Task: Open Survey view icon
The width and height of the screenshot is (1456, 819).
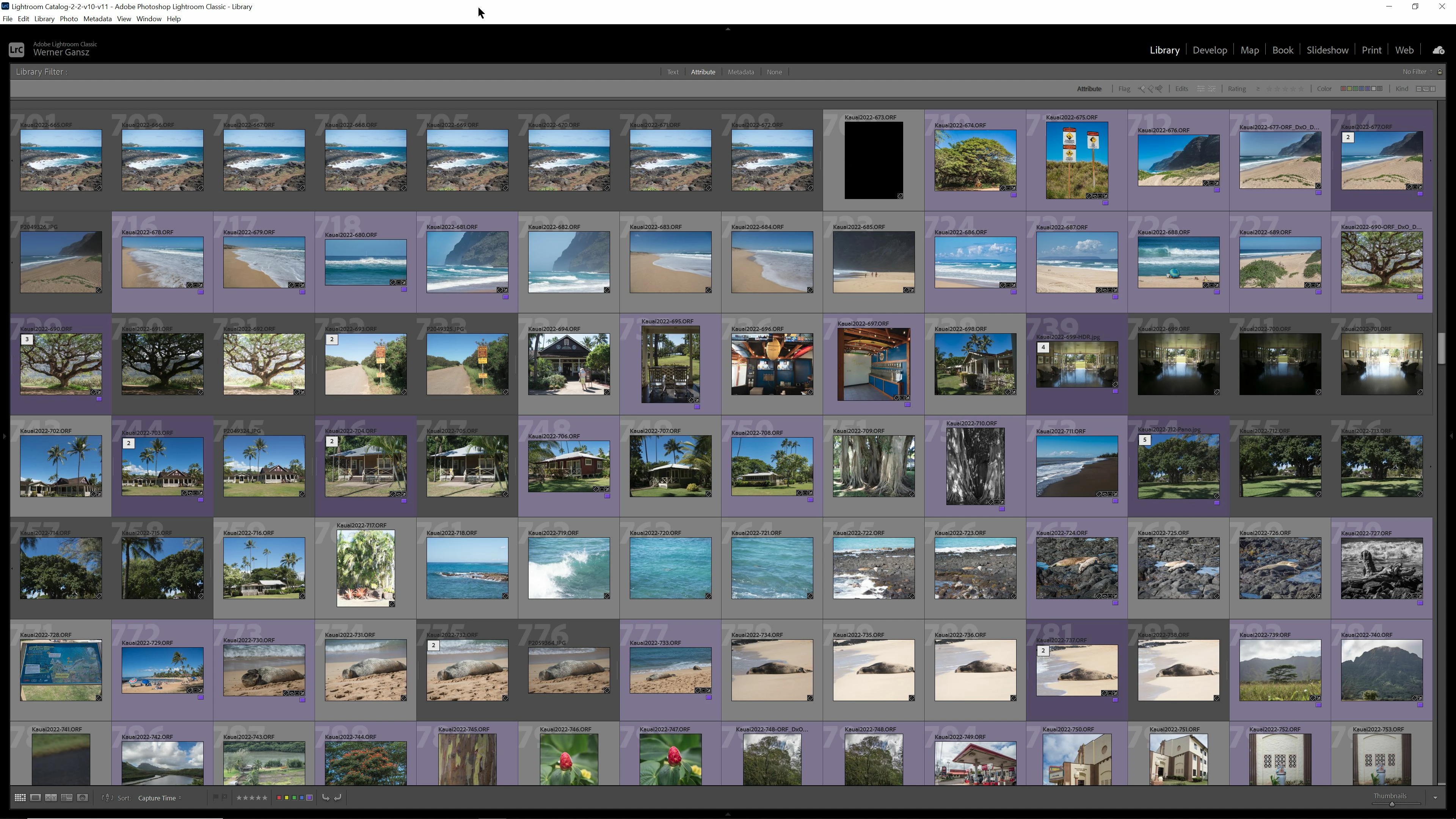Action: (x=67, y=797)
